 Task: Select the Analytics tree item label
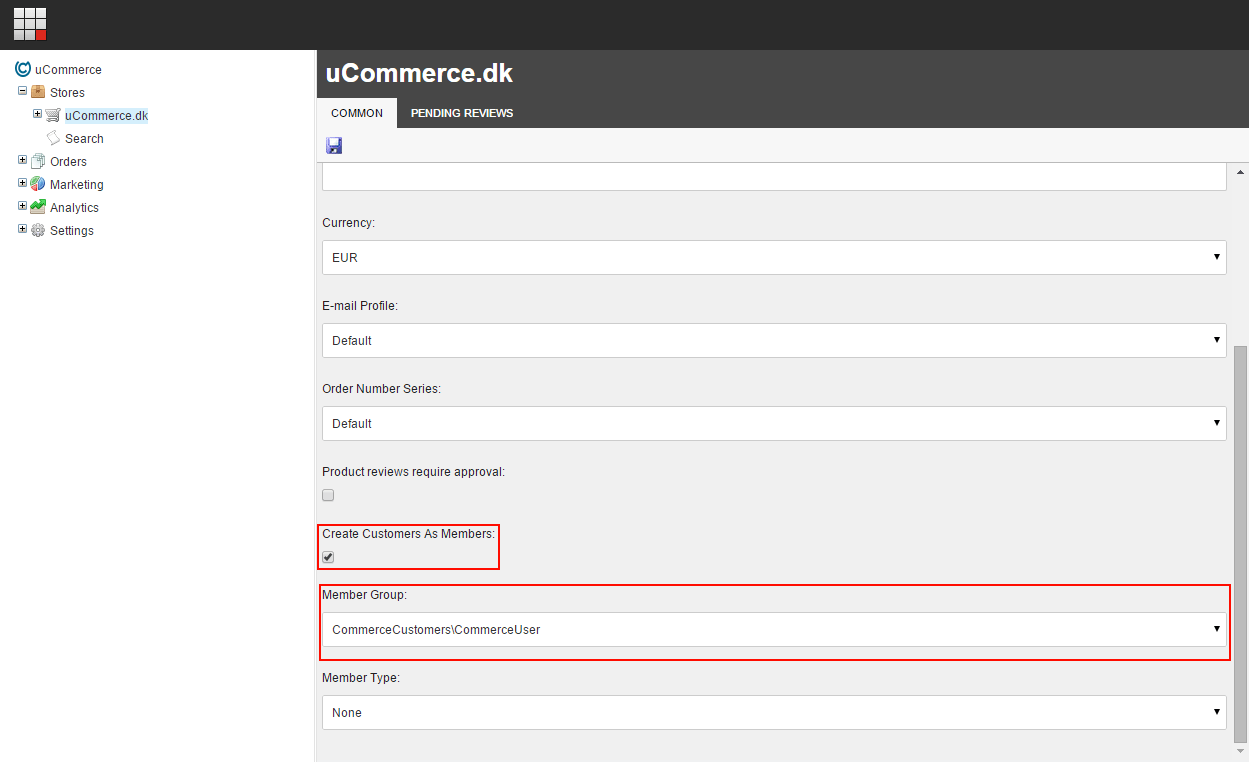coord(74,208)
